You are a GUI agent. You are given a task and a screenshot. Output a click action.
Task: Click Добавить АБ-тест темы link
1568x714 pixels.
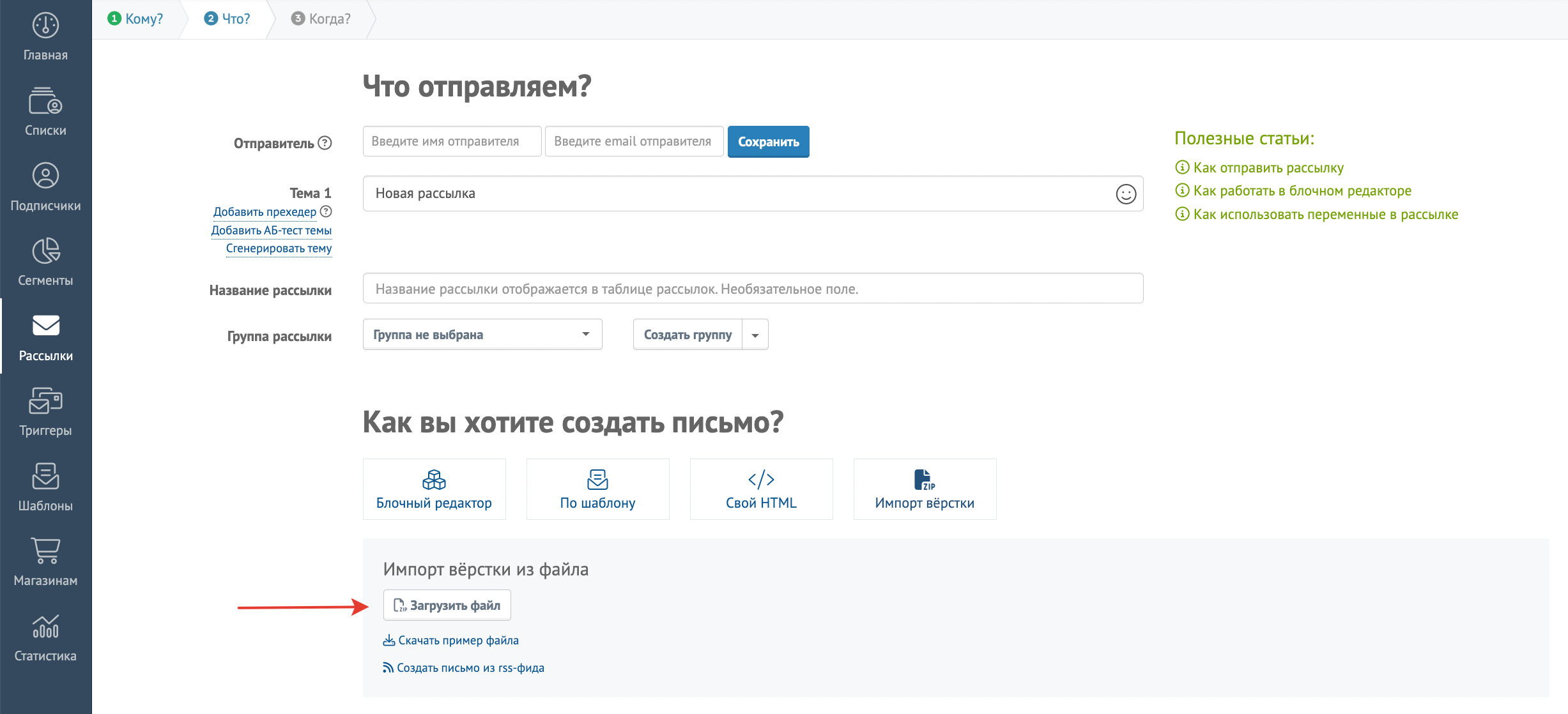pyautogui.click(x=272, y=230)
